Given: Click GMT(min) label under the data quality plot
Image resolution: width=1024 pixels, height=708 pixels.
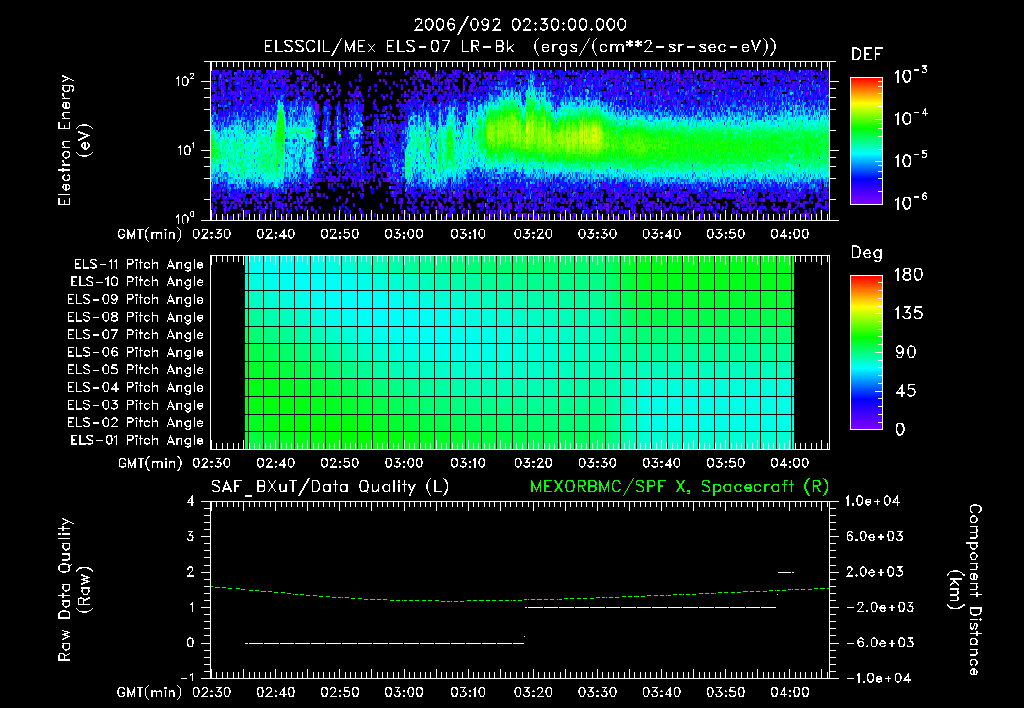Looking at the screenshot, I should (x=150, y=692).
